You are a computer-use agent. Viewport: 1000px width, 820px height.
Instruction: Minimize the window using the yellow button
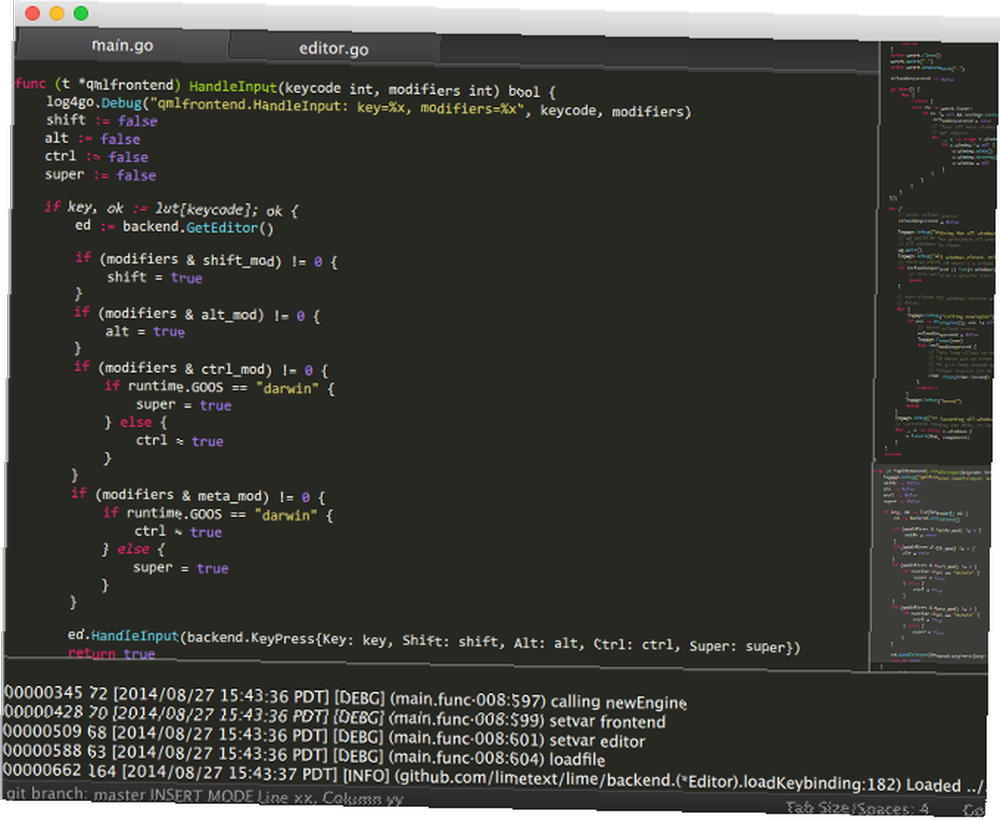[57, 13]
